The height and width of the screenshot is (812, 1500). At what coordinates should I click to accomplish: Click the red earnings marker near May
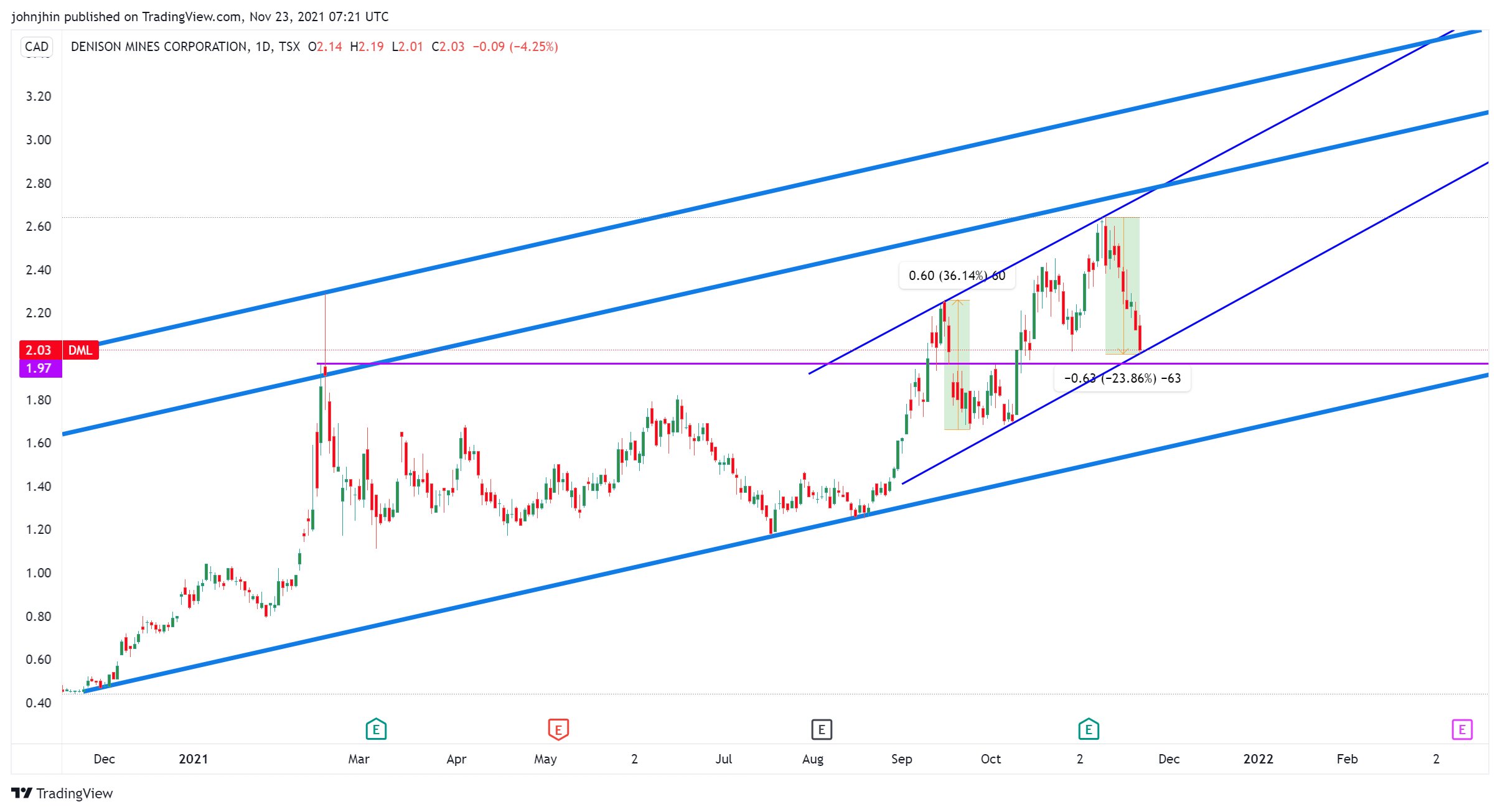point(558,729)
